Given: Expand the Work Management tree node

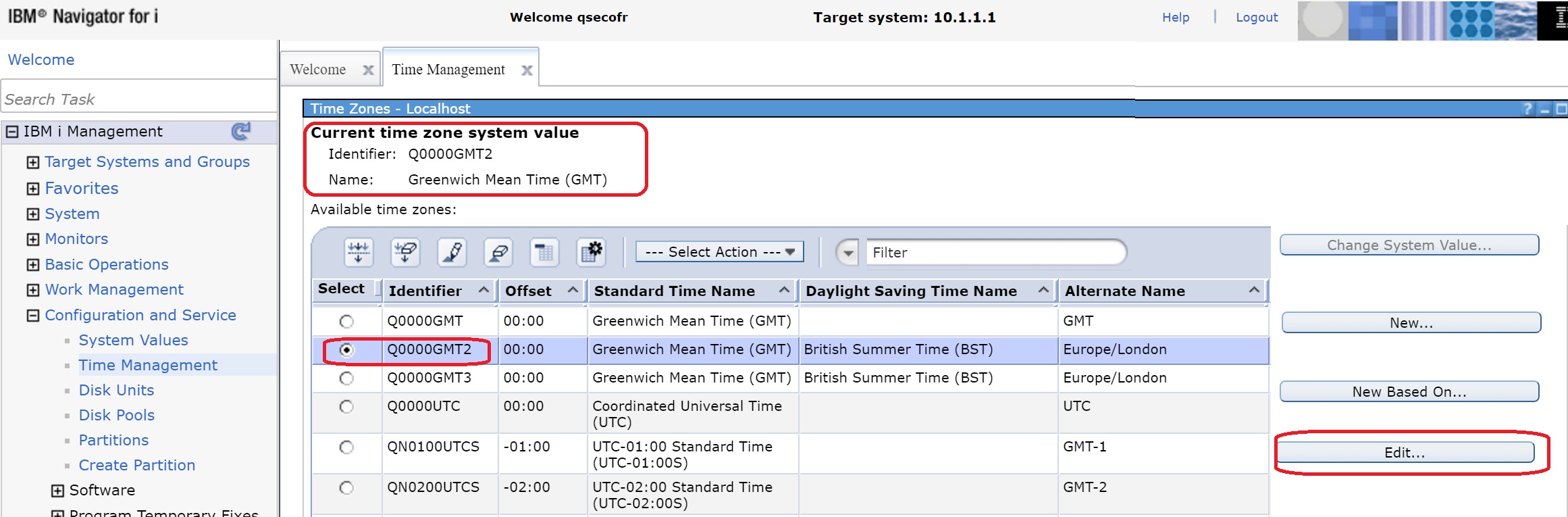Looking at the screenshot, I should (33, 290).
